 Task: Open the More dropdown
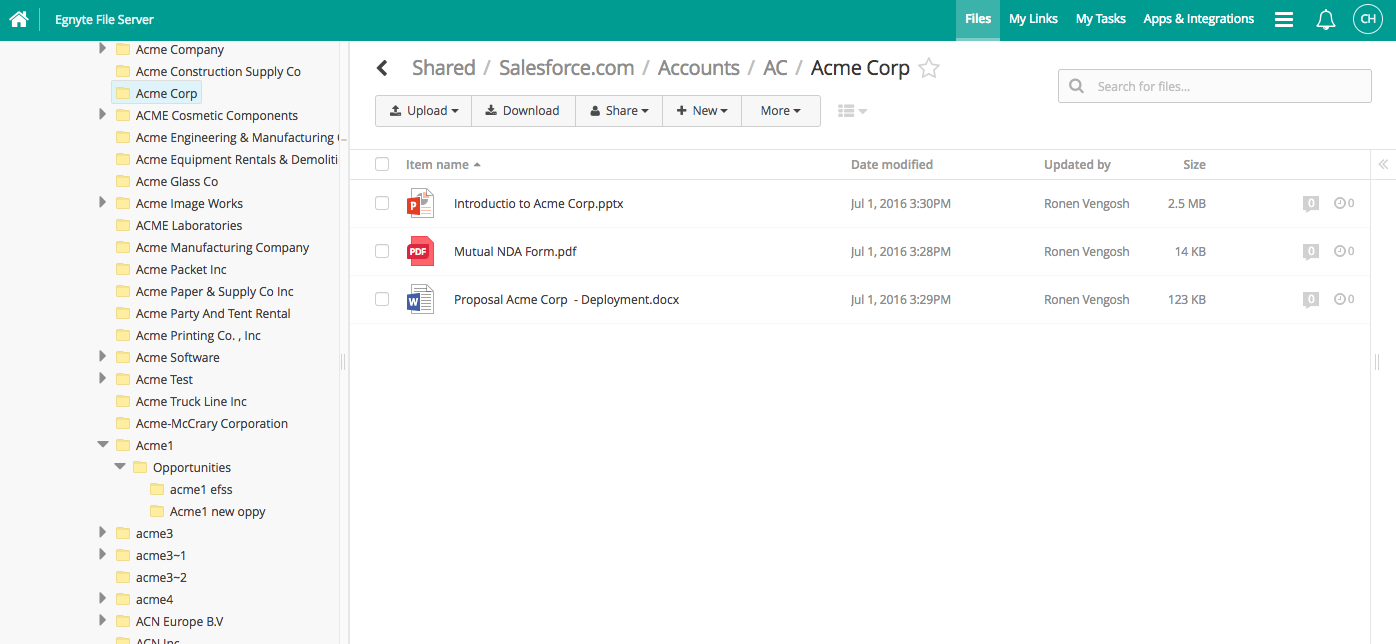pyautogui.click(x=781, y=111)
